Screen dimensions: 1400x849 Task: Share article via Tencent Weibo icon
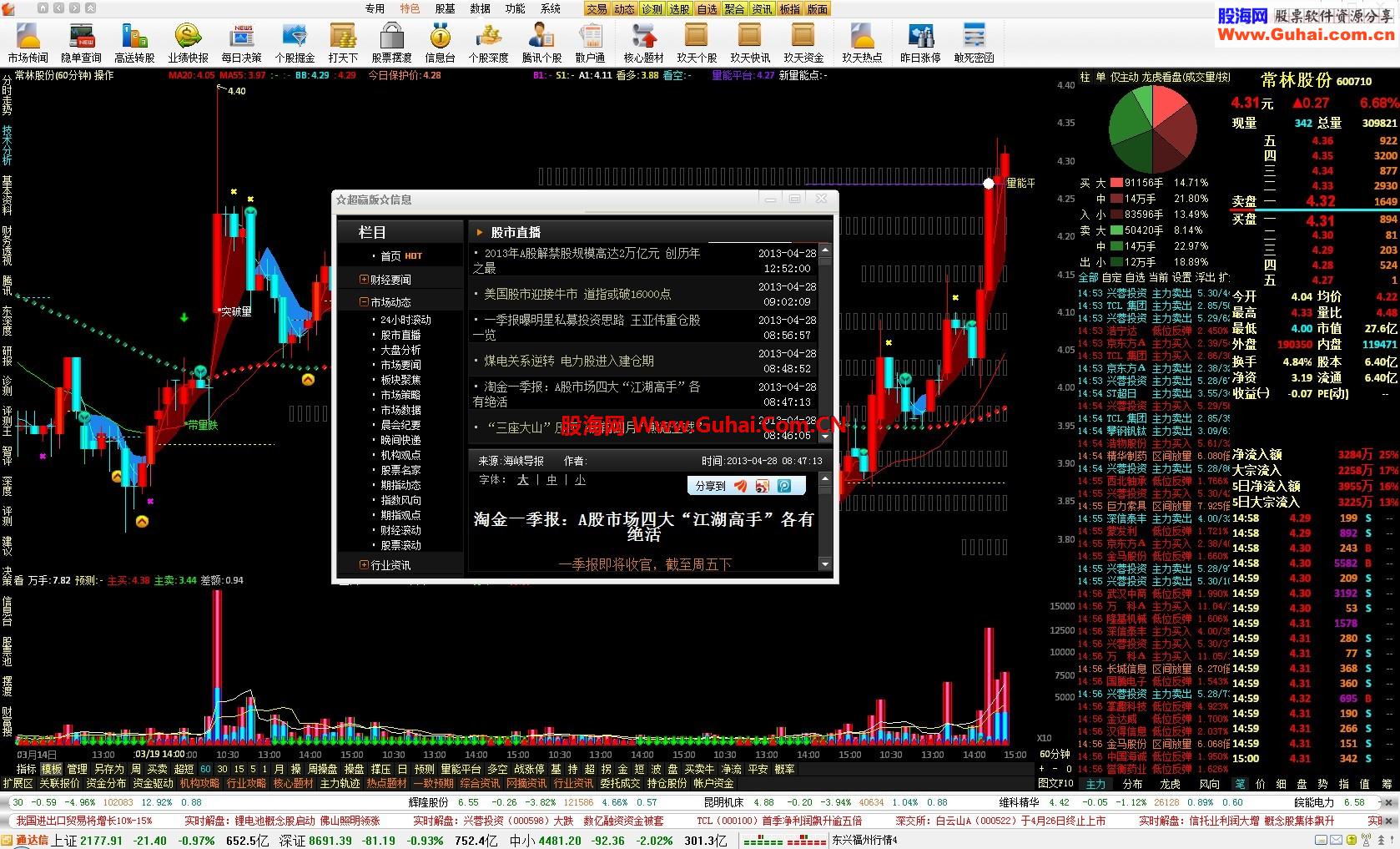point(783,486)
